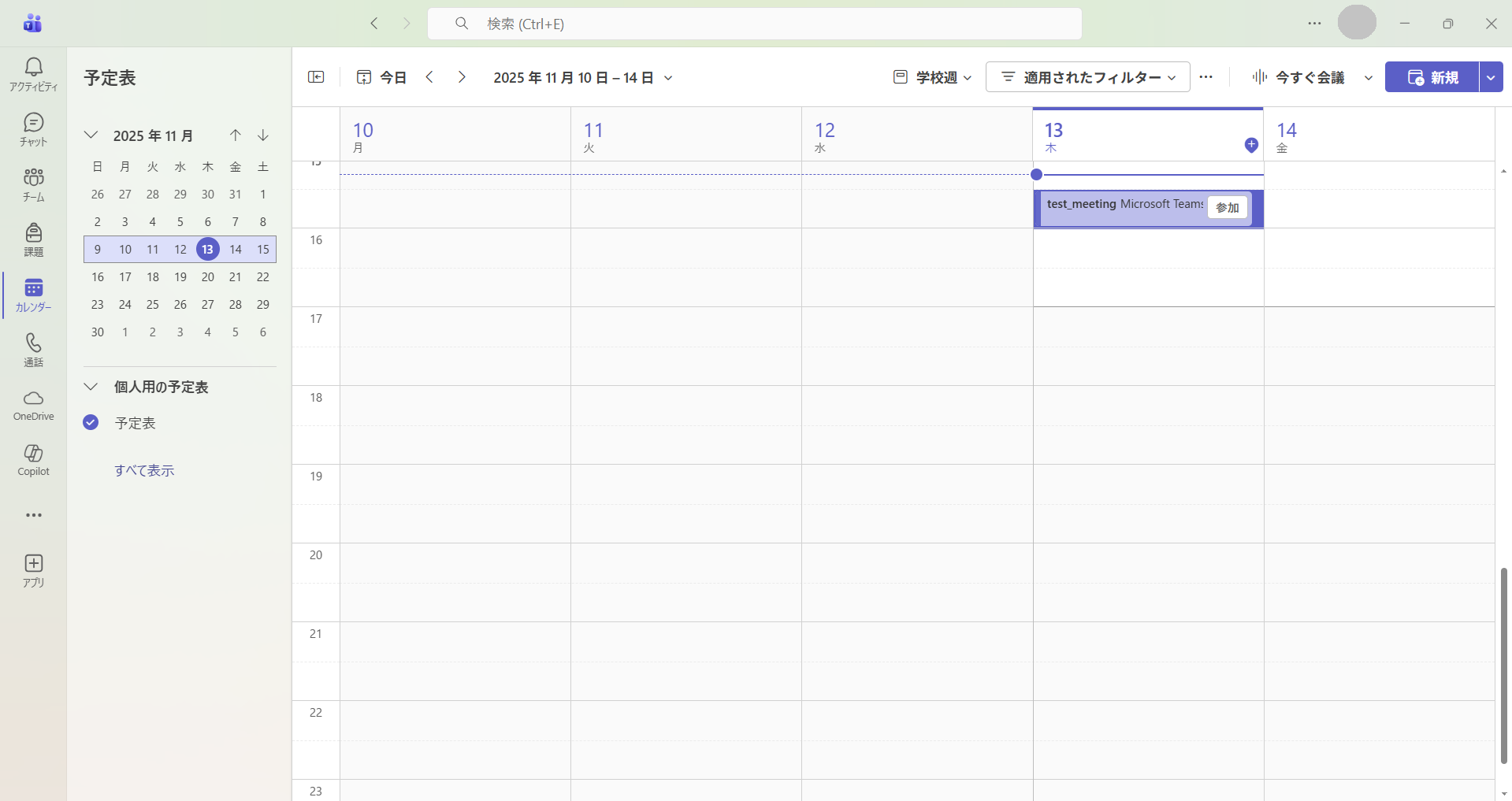Screen dimensions: 1512x801
Task: Open the new event split-button arrow
Action: click(1491, 77)
